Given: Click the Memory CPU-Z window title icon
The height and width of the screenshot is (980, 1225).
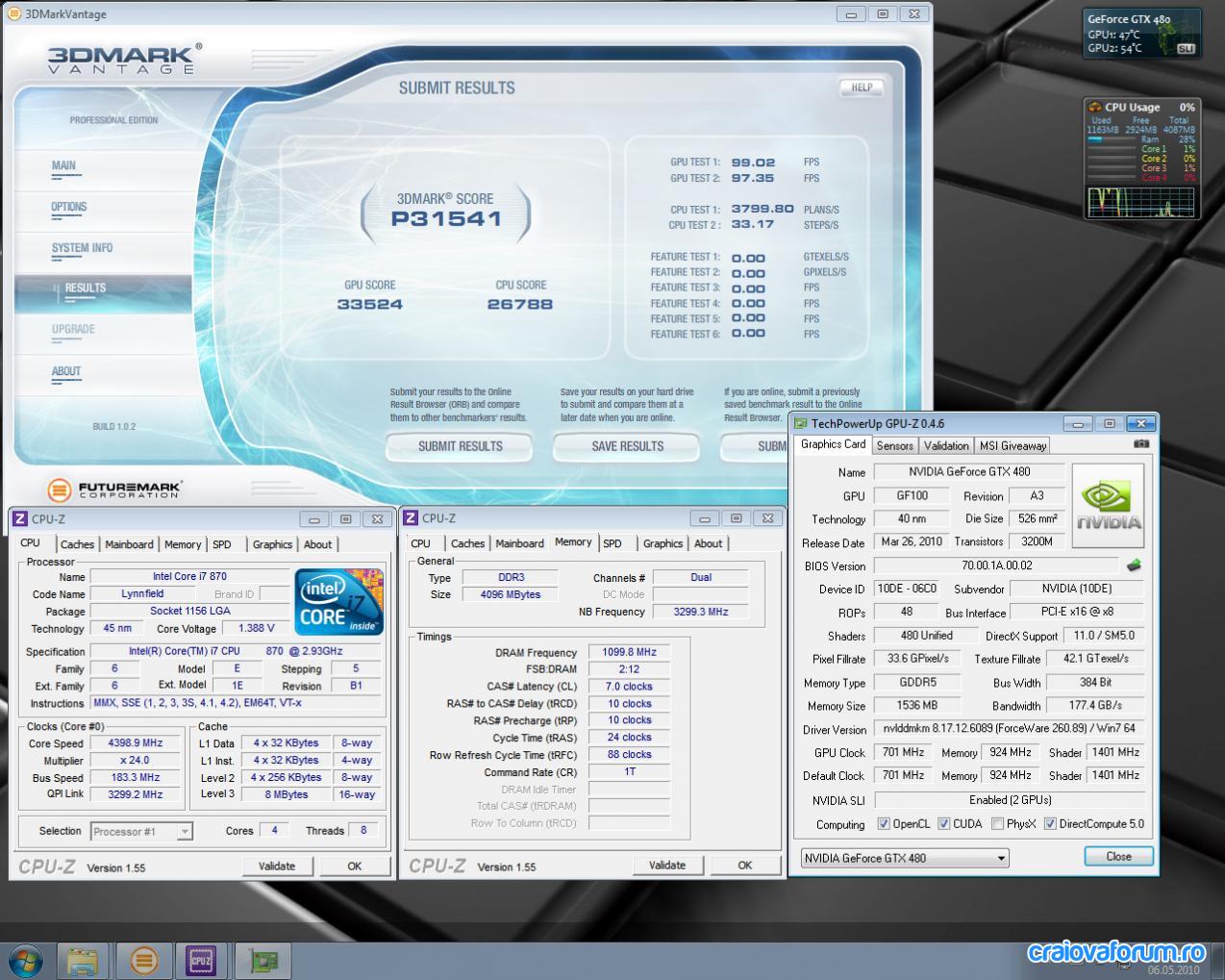Looking at the screenshot, I should pyautogui.click(x=410, y=517).
